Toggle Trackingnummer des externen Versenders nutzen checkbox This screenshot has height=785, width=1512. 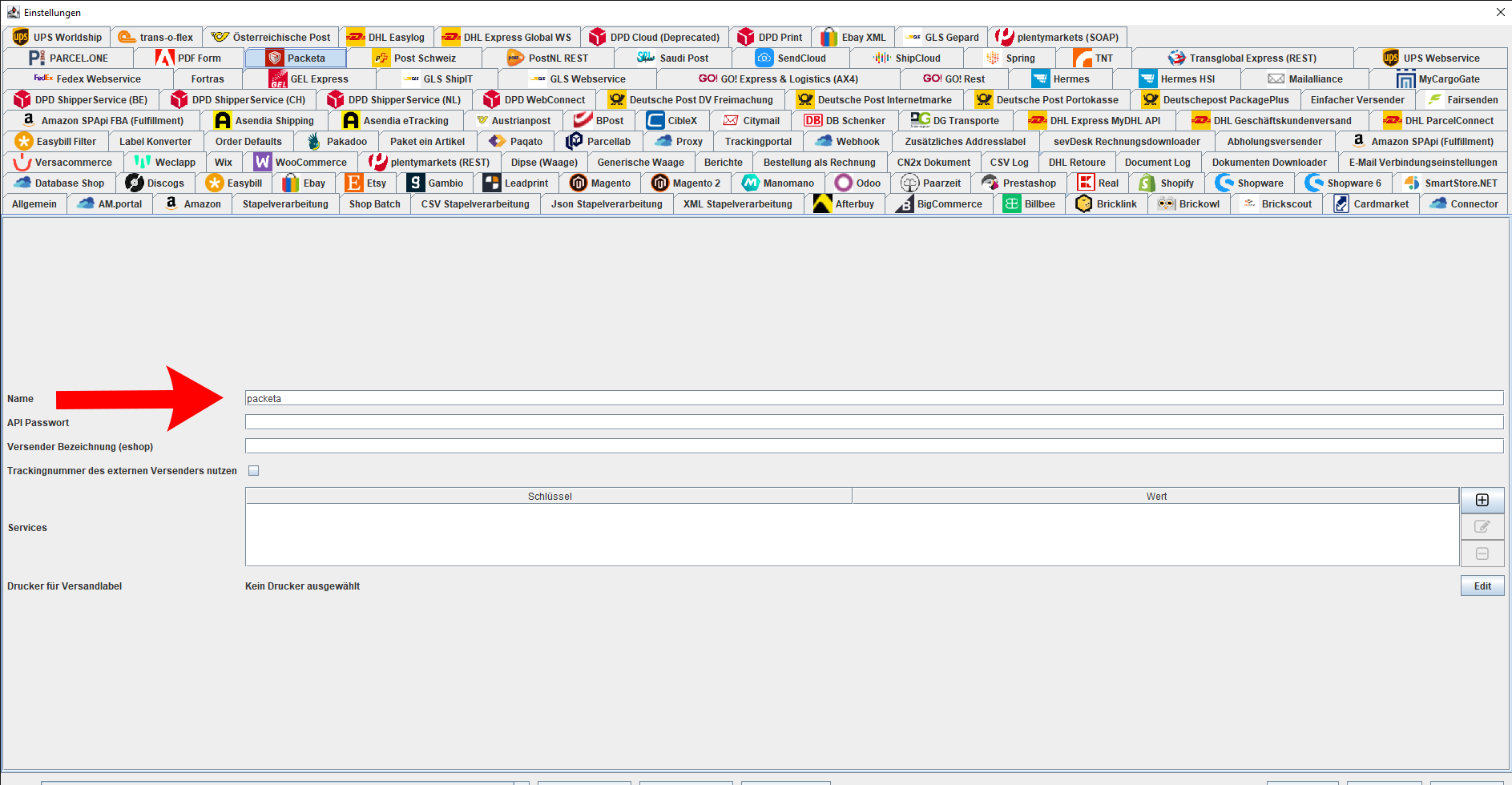point(253,471)
